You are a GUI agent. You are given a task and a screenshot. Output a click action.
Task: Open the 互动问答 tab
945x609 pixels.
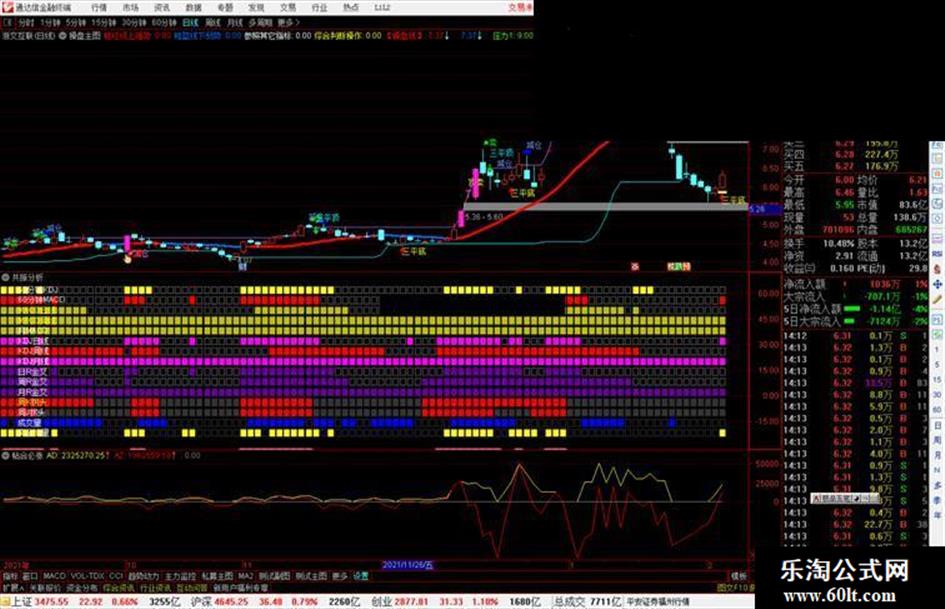192,588
